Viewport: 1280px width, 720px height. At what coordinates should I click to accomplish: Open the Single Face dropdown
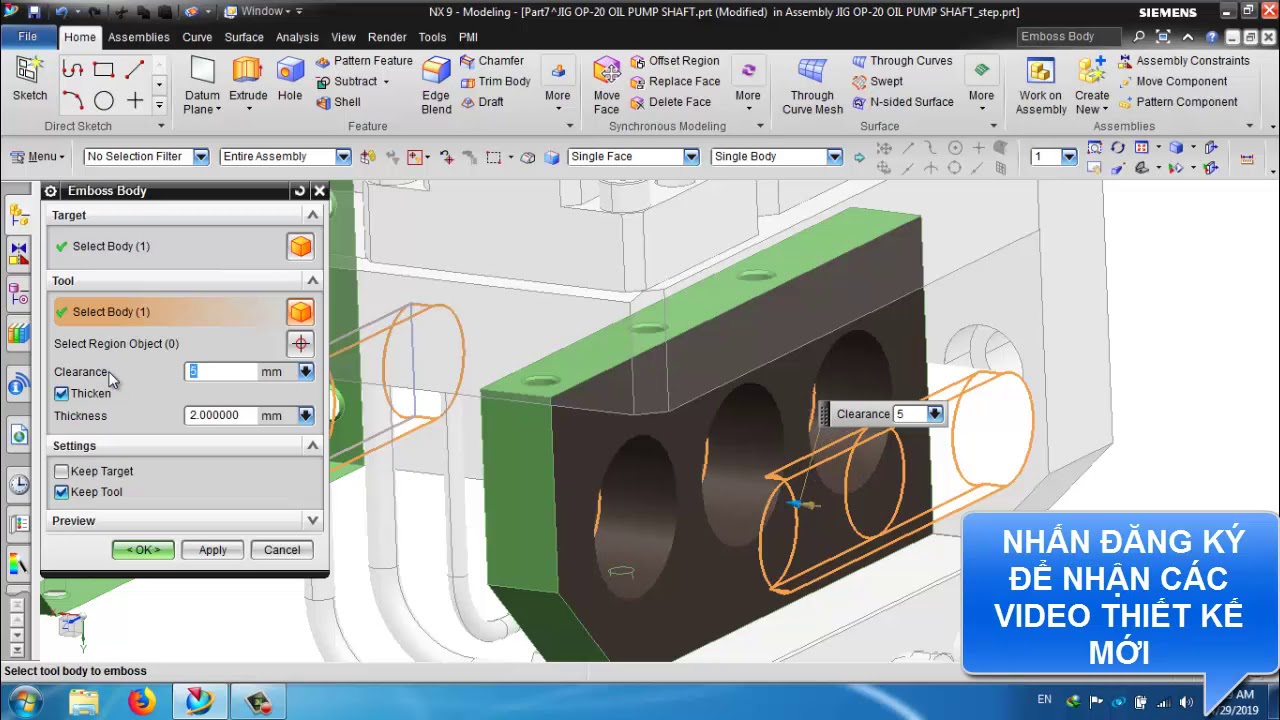691,157
